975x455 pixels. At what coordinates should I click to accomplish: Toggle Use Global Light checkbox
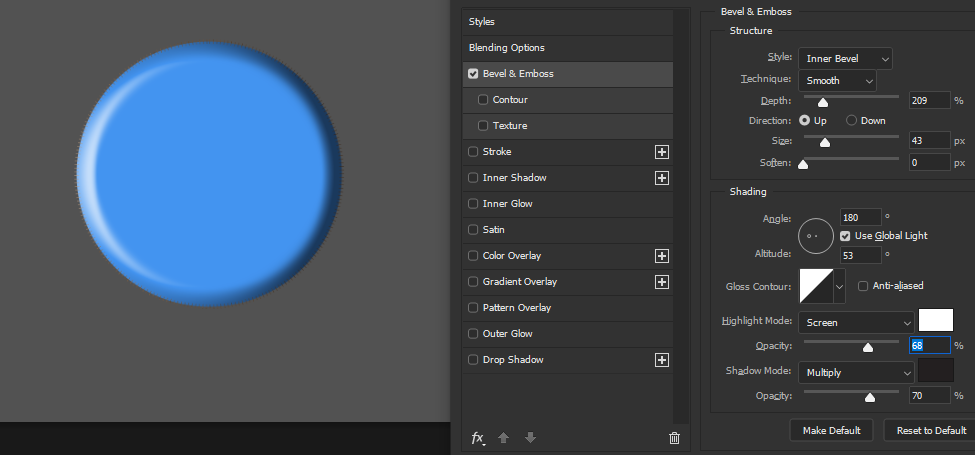coord(845,236)
